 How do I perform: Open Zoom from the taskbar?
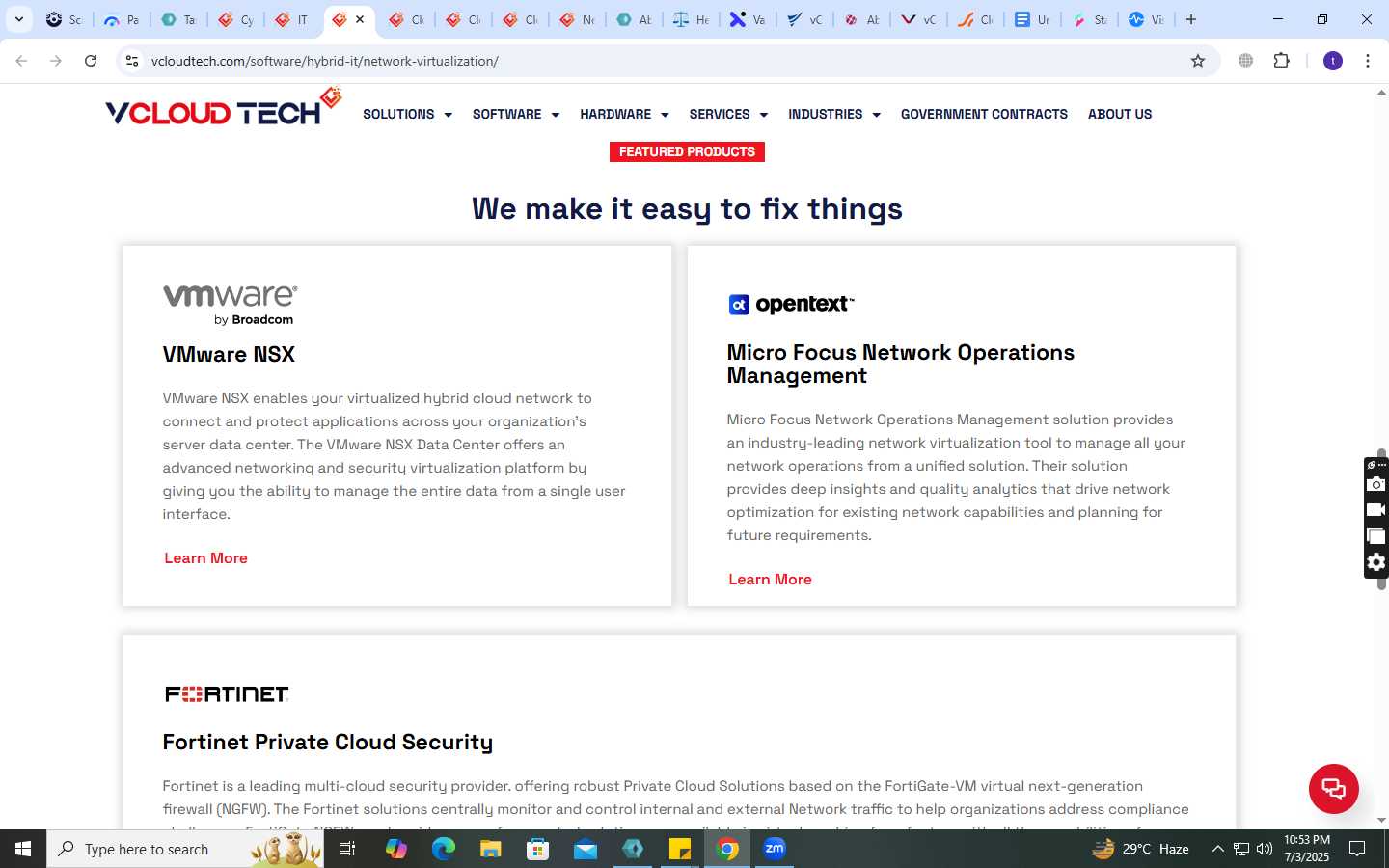(x=775, y=849)
